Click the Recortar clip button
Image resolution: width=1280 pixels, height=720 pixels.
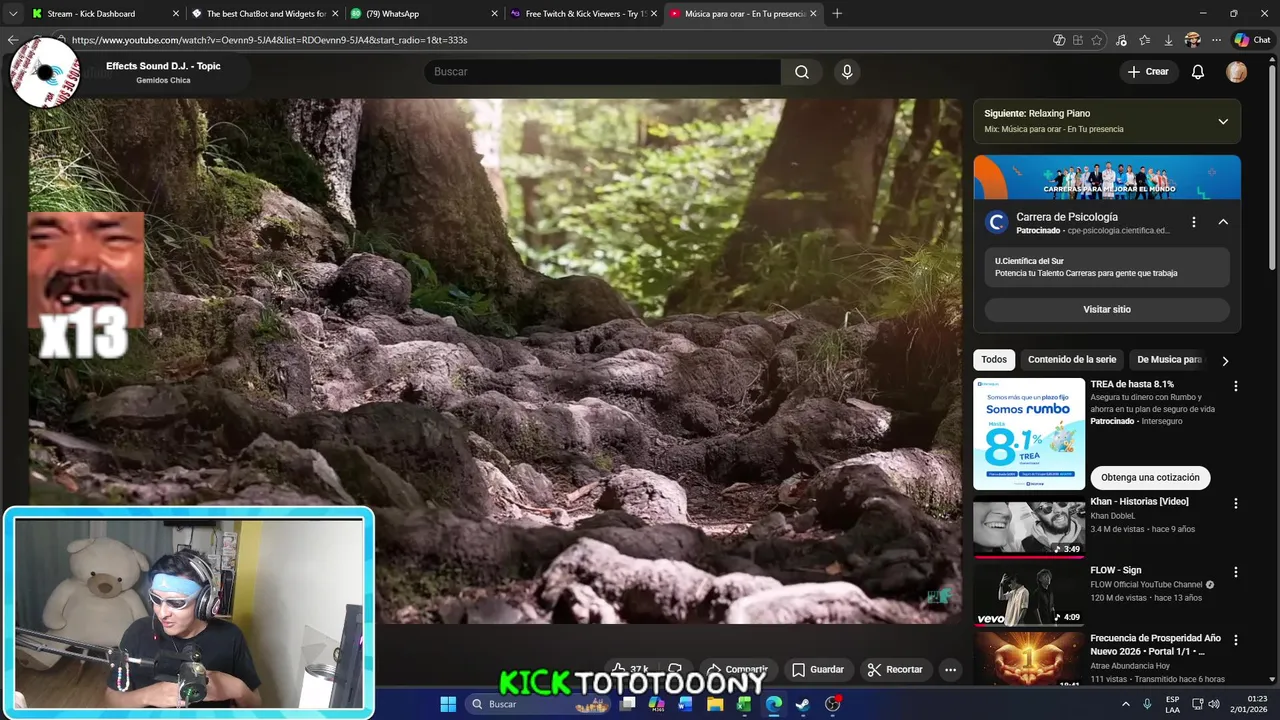pos(895,669)
